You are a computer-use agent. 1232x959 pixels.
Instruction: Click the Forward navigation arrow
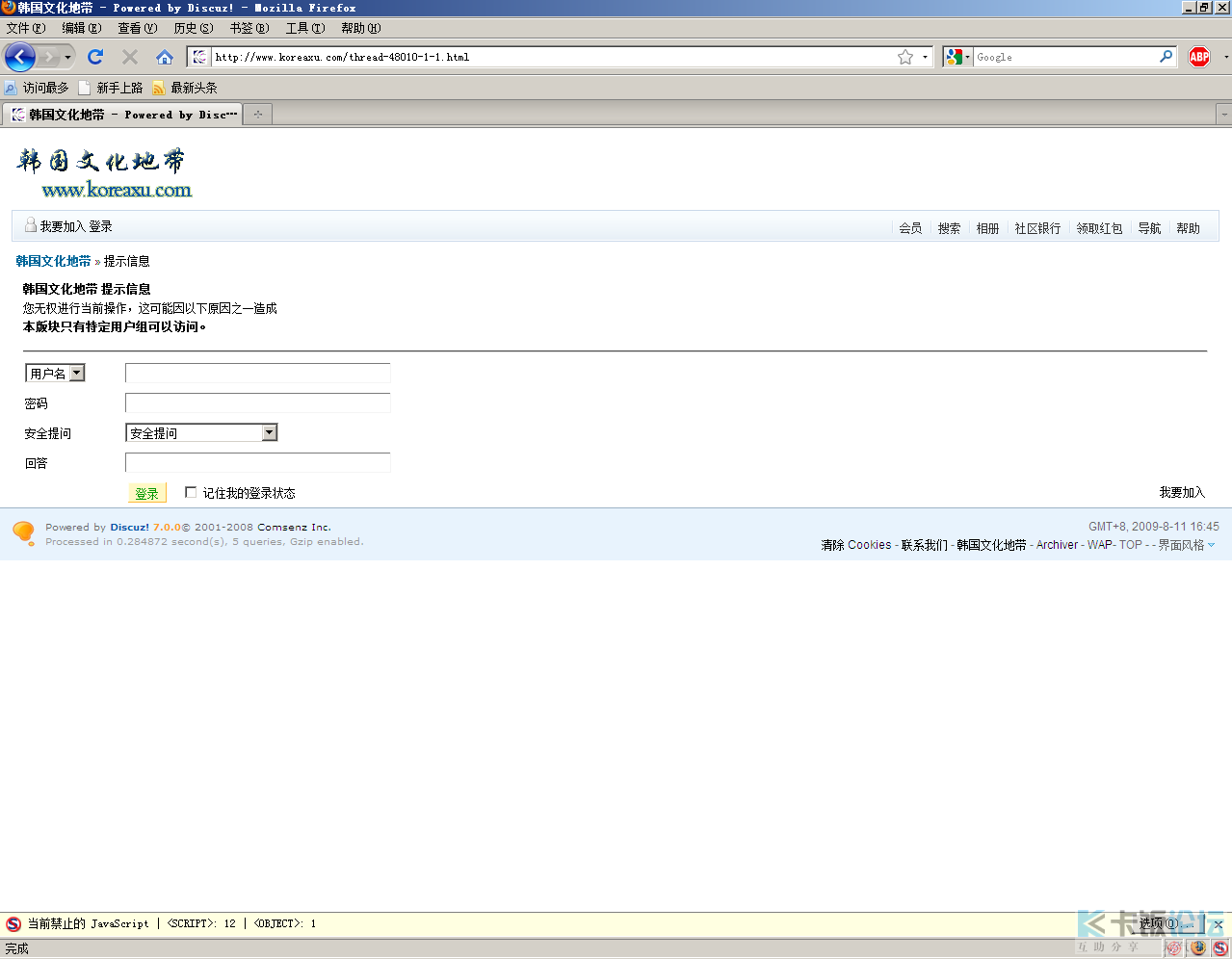tap(48, 57)
